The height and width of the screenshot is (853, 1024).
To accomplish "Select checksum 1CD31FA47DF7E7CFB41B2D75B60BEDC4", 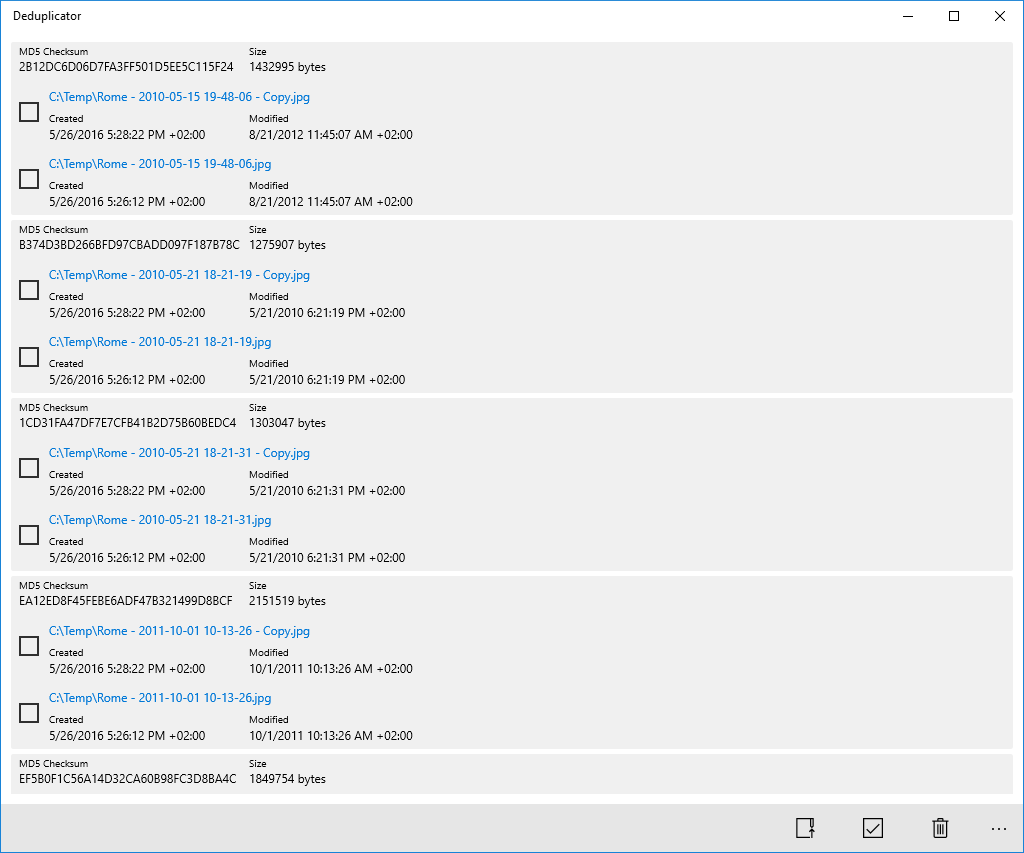I will point(127,423).
